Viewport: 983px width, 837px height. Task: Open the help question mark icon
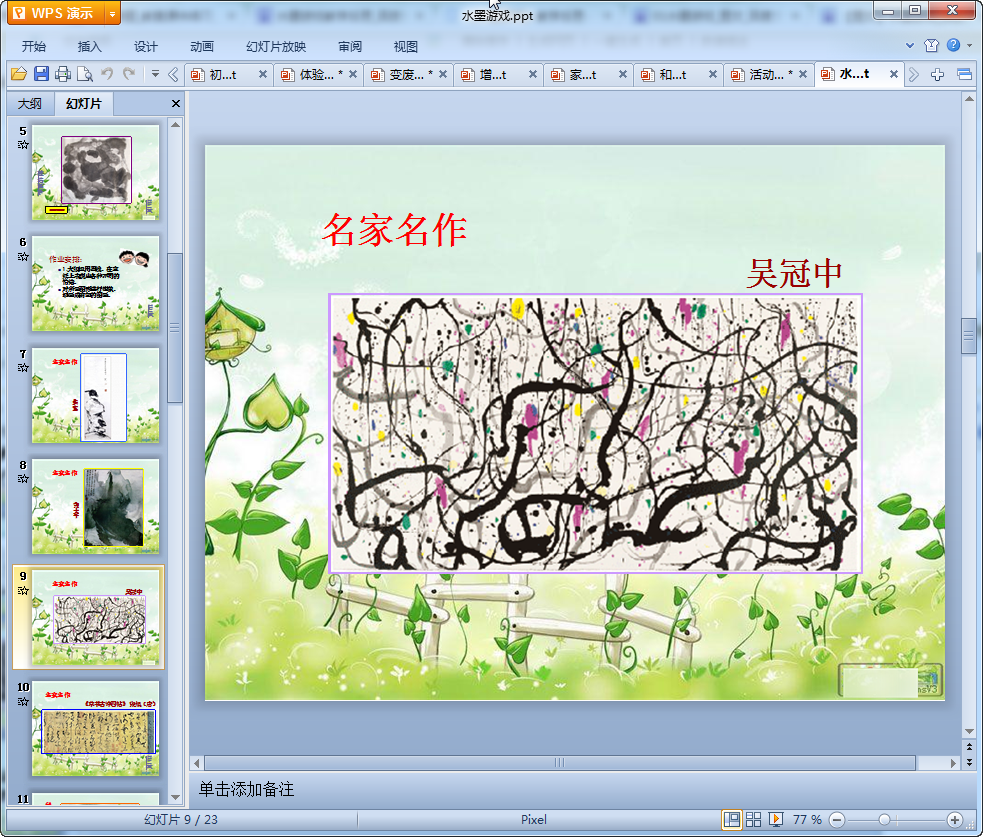(x=954, y=45)
